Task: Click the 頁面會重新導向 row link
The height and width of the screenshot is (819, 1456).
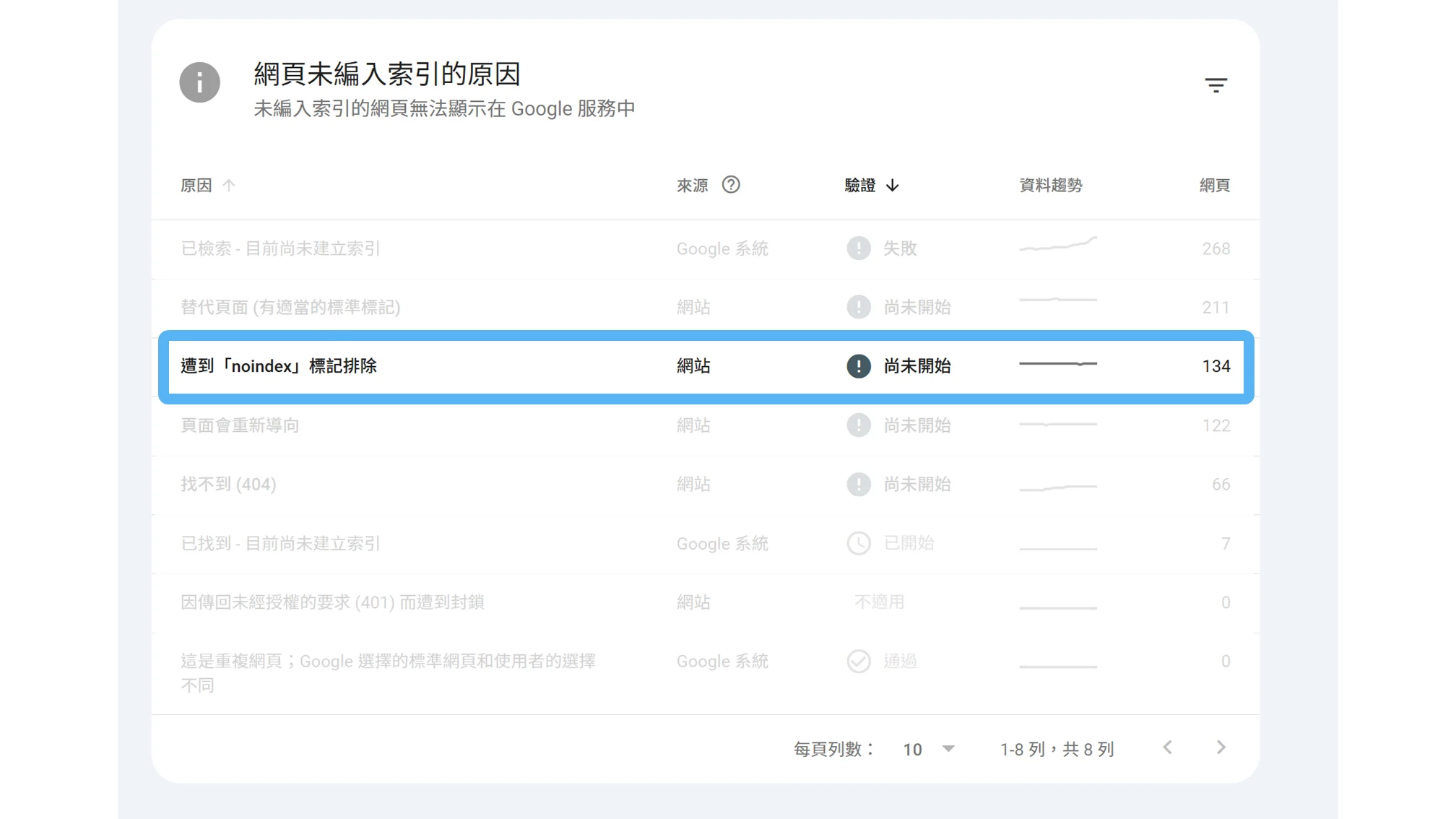Action: point(239,425)
